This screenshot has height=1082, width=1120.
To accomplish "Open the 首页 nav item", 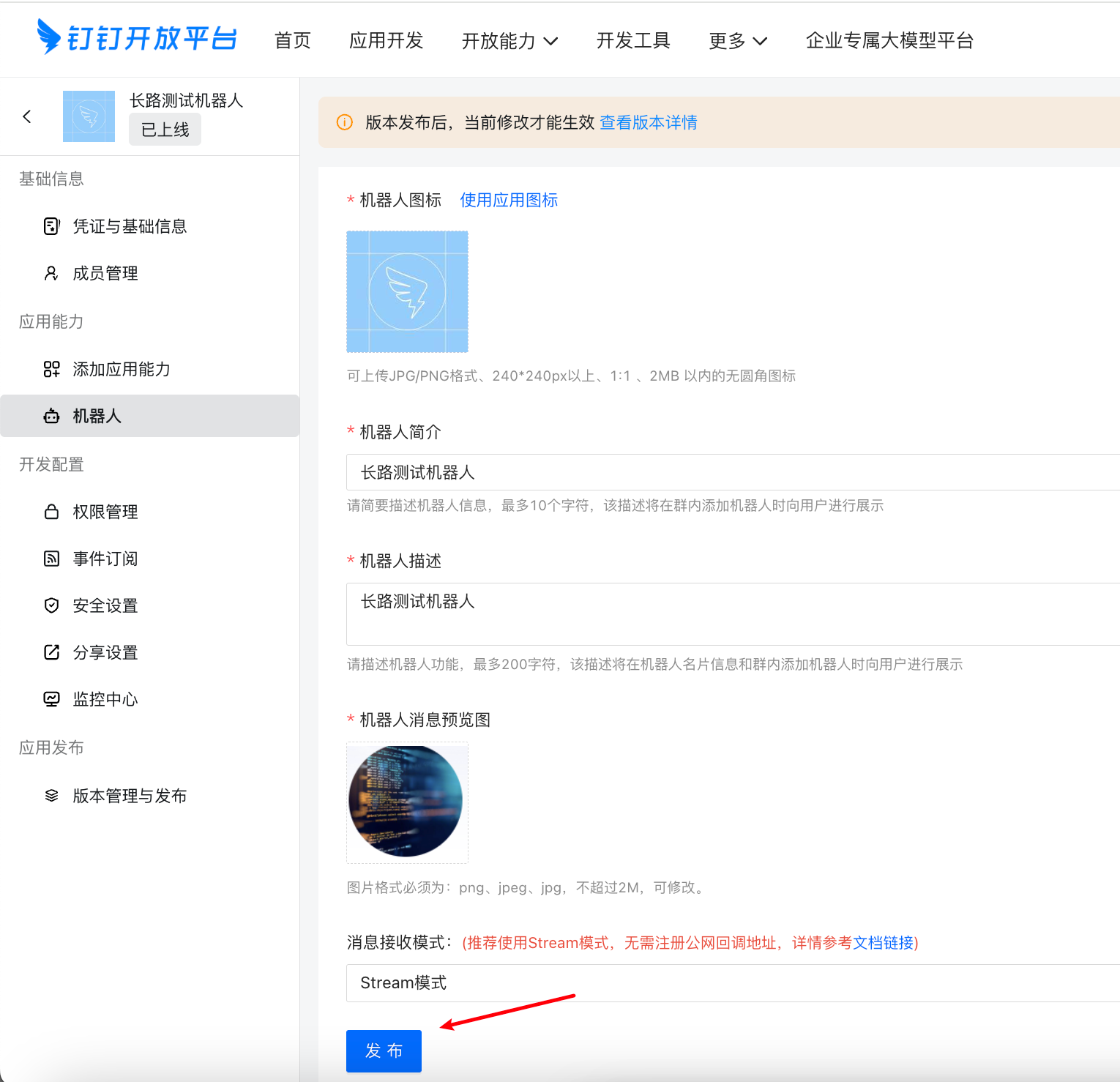I will click(x=293, y=41).
